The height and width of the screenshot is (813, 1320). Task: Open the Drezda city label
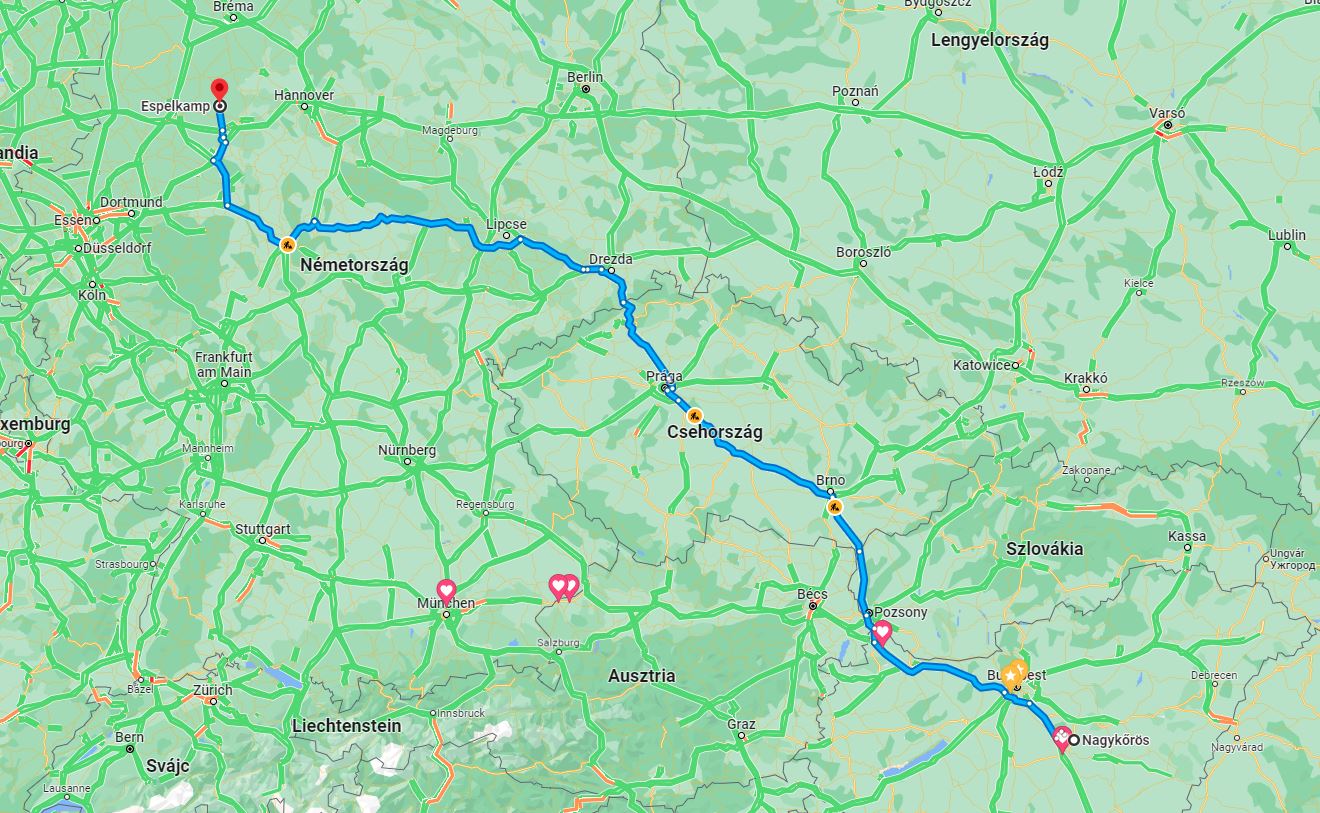611,259
